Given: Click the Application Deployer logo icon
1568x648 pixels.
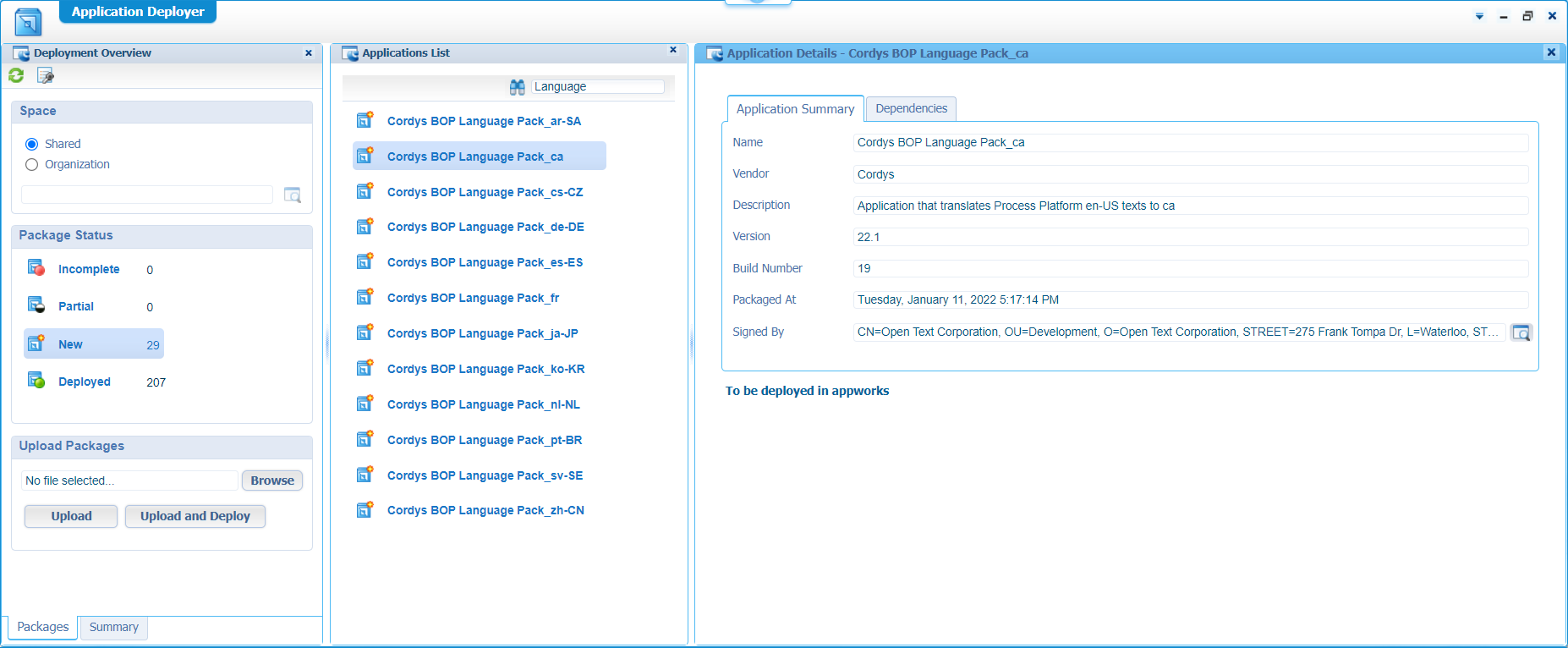Looking at the screenshot, I should point(28,22).
